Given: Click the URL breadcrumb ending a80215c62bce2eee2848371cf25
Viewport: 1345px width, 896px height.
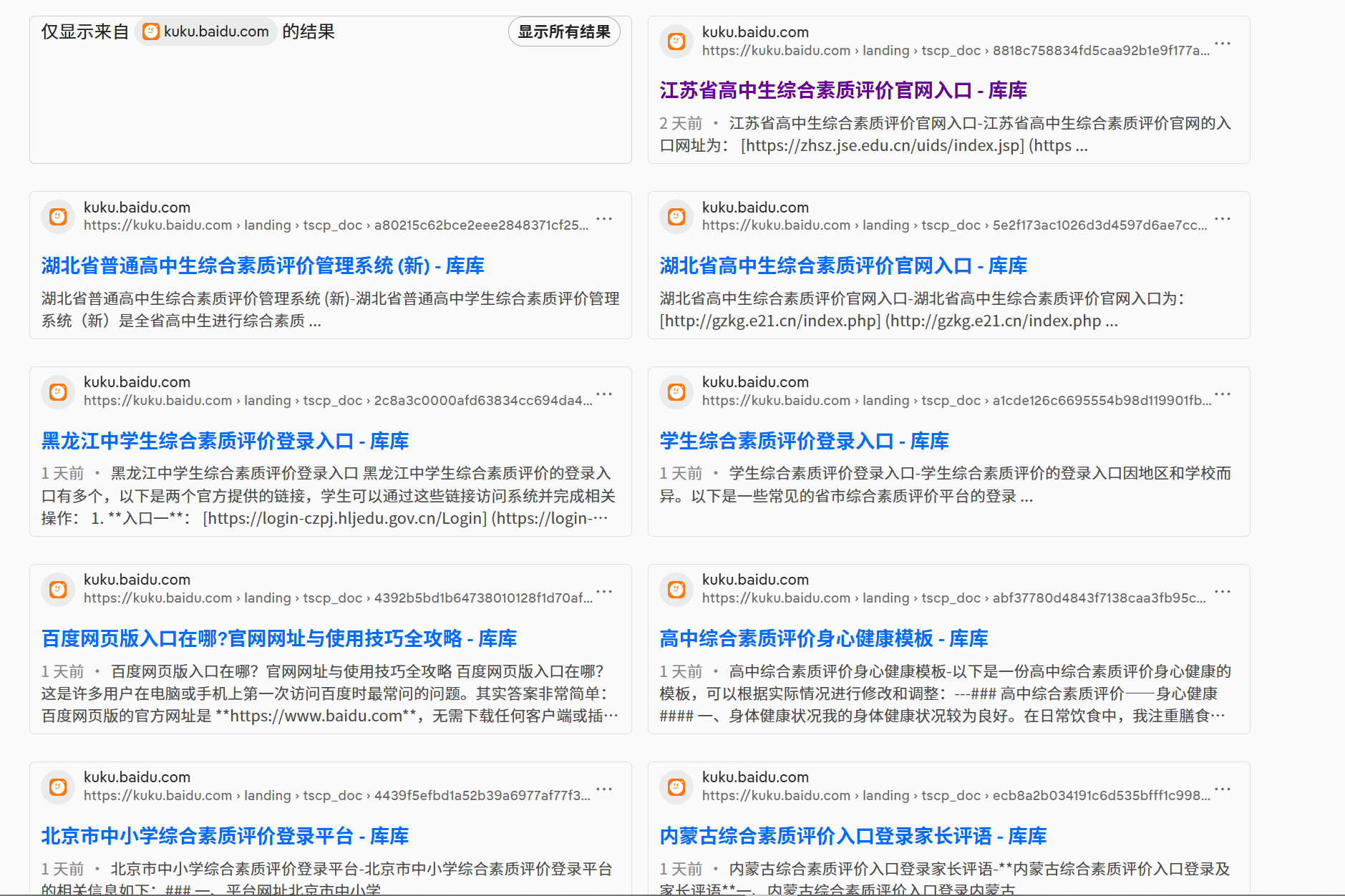Looking at the screenshot, I should tap(336, 225).
